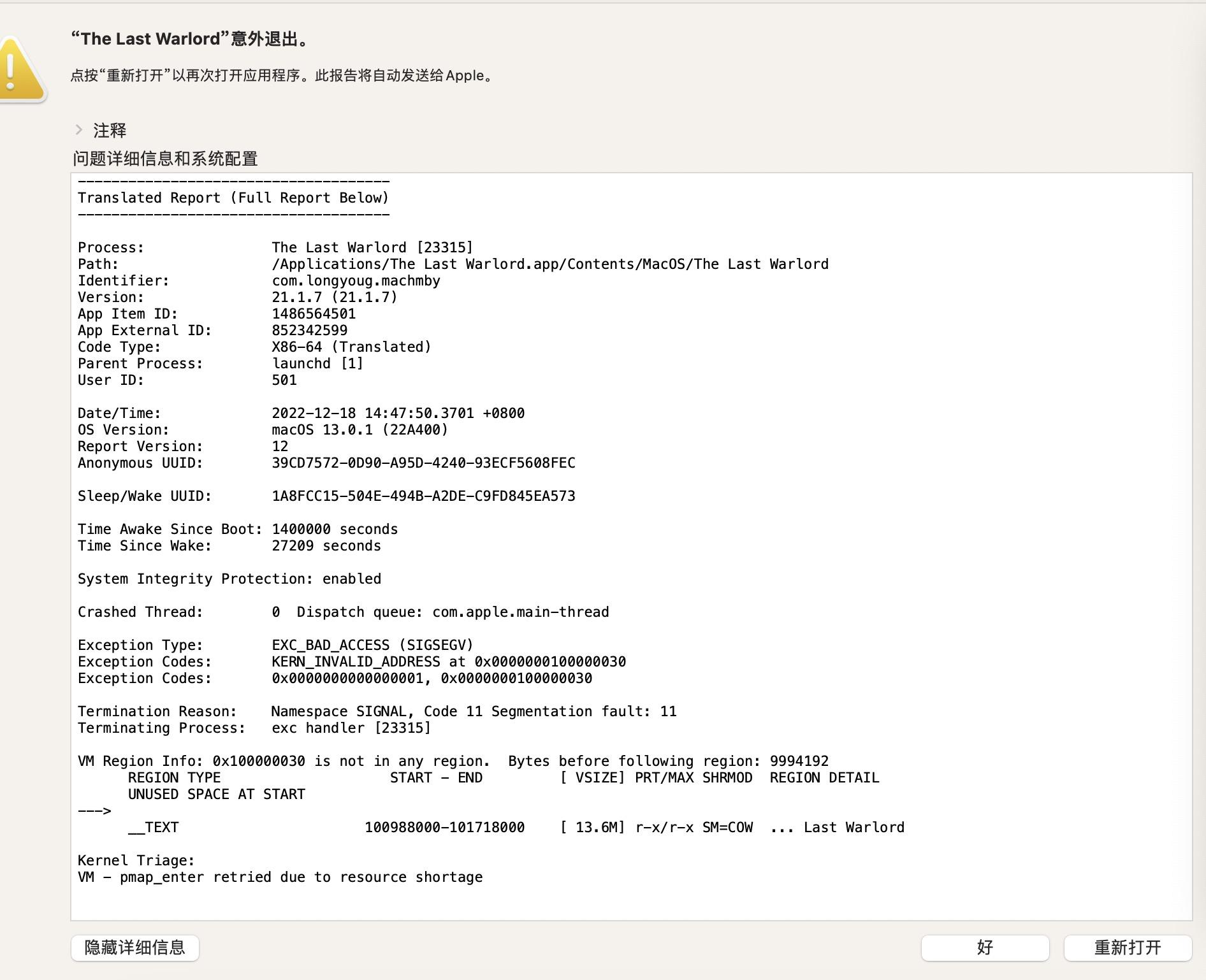
Task: Click the App Item ID 1486564501
Action: [x=314, y=313]
